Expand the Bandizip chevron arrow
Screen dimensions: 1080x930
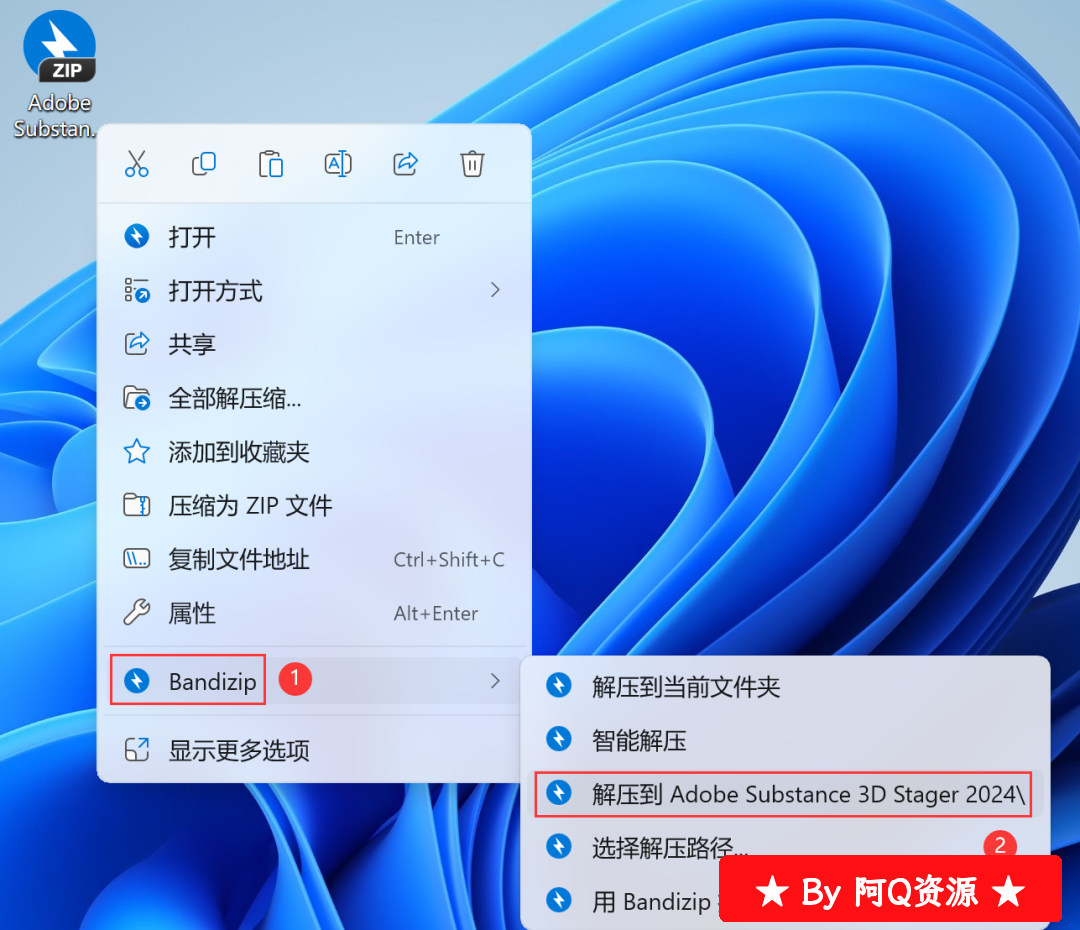point(495,681)
